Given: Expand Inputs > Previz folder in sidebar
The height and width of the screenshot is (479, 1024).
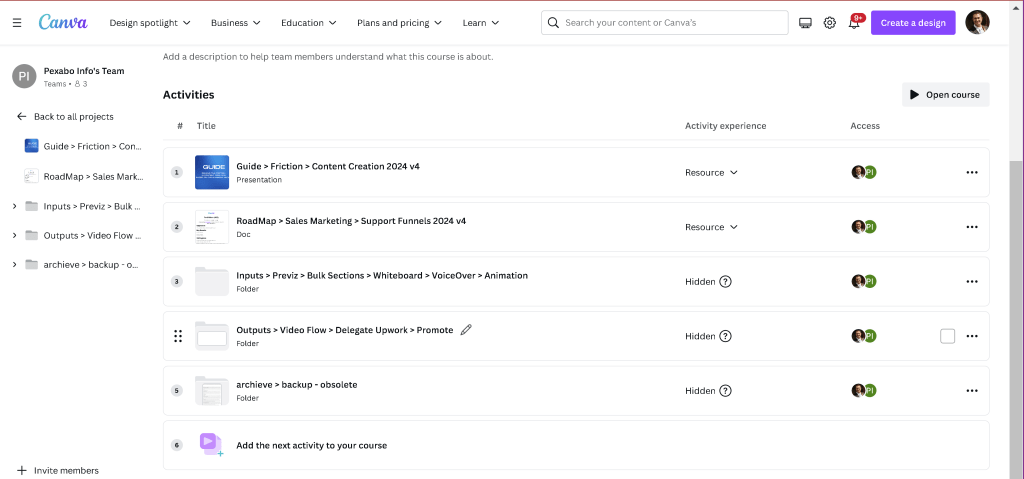Looking at the screenshot, I should click(x=14, y=206).
